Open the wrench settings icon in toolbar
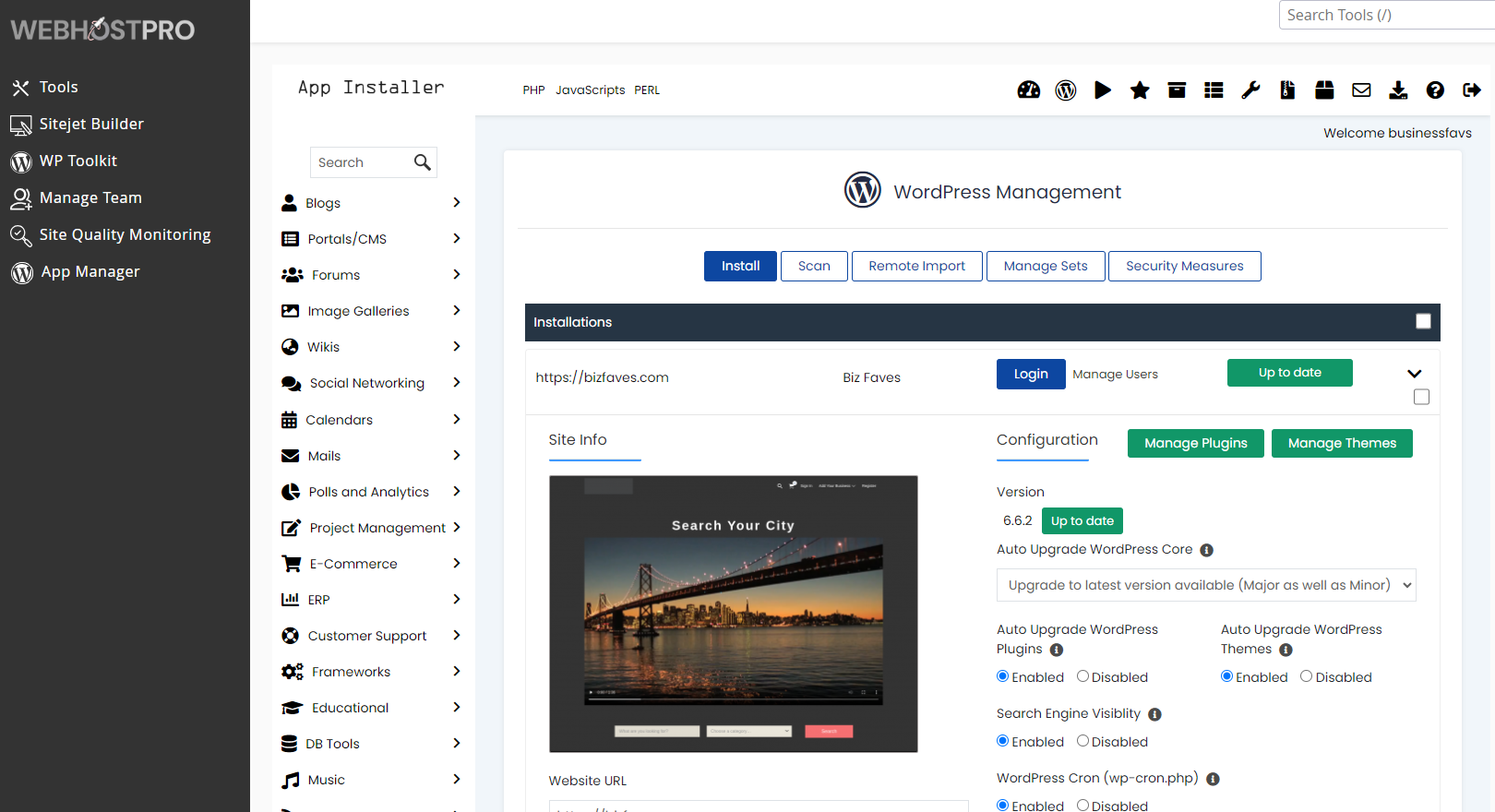The image size is (1495, 812). pos(1250,90)
